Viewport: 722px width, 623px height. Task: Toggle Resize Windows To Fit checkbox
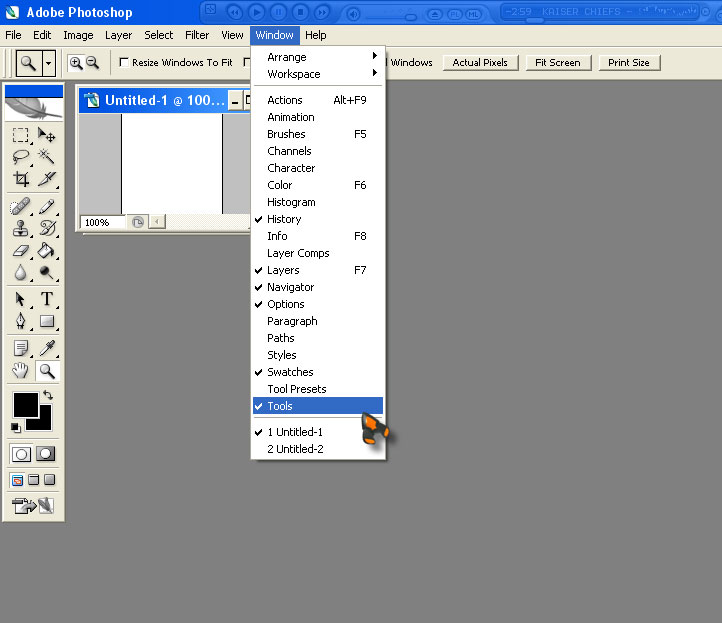(x=123, y=62)
